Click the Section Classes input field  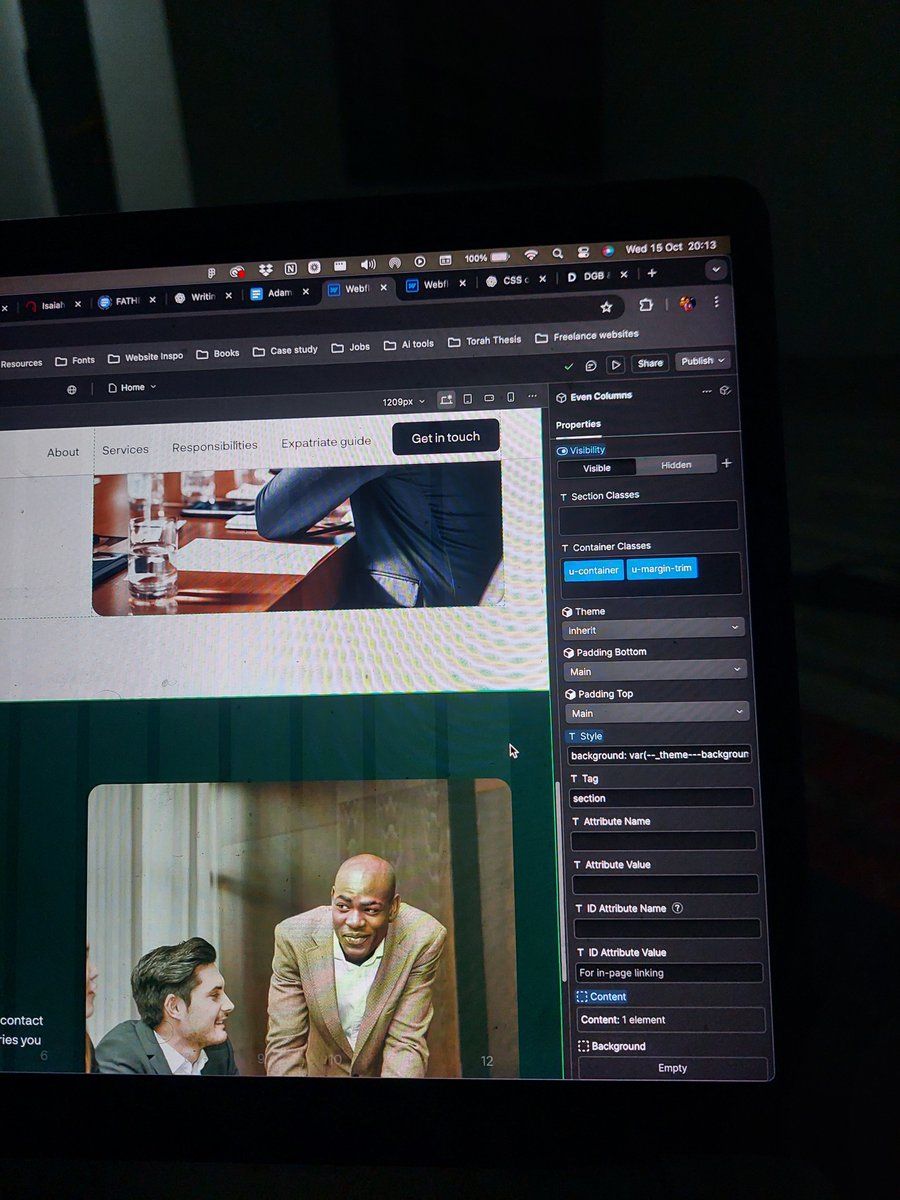click(x=649, y=517)
